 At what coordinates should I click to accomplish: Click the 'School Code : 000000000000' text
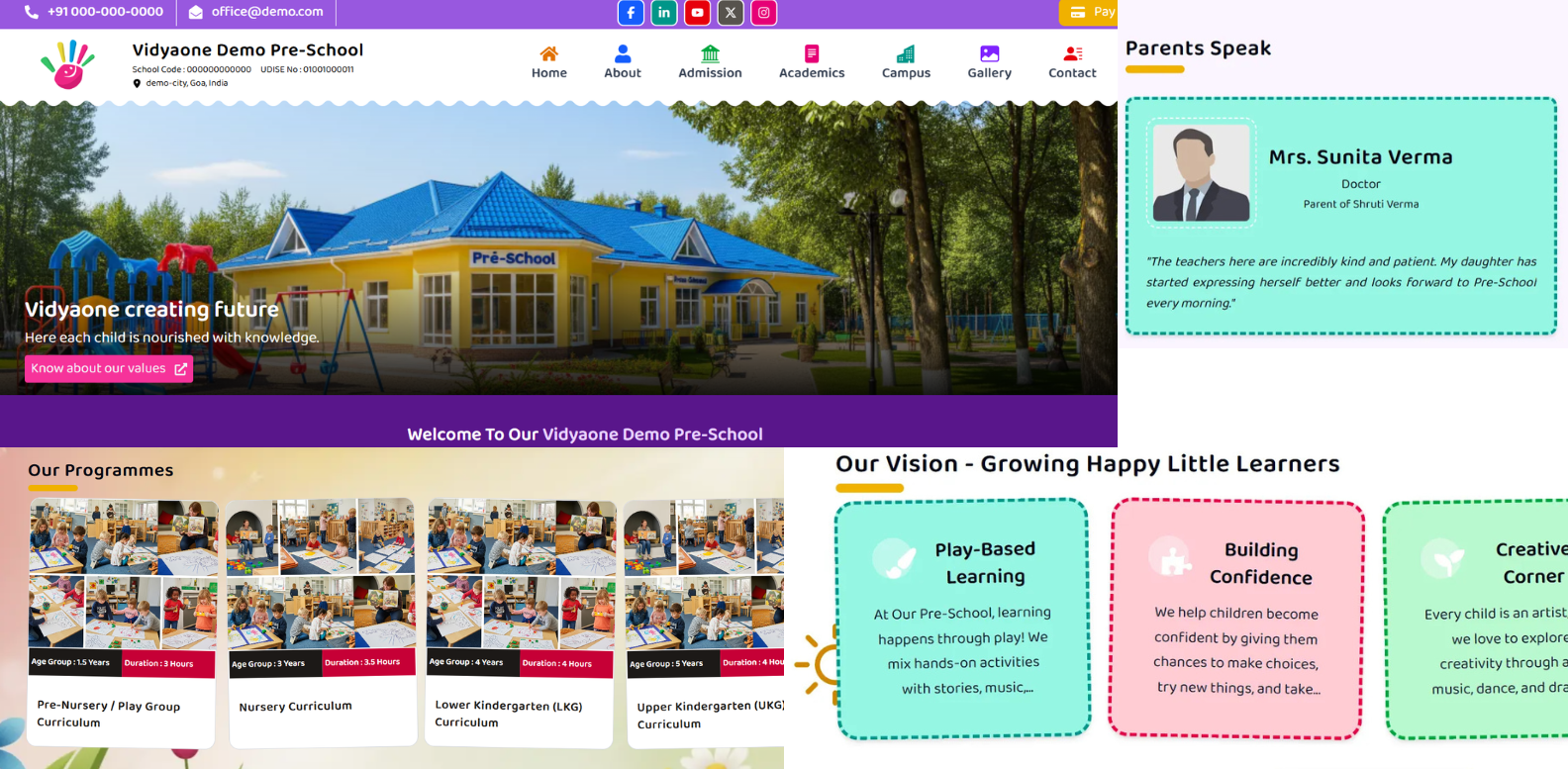click(x=191, y=69)
